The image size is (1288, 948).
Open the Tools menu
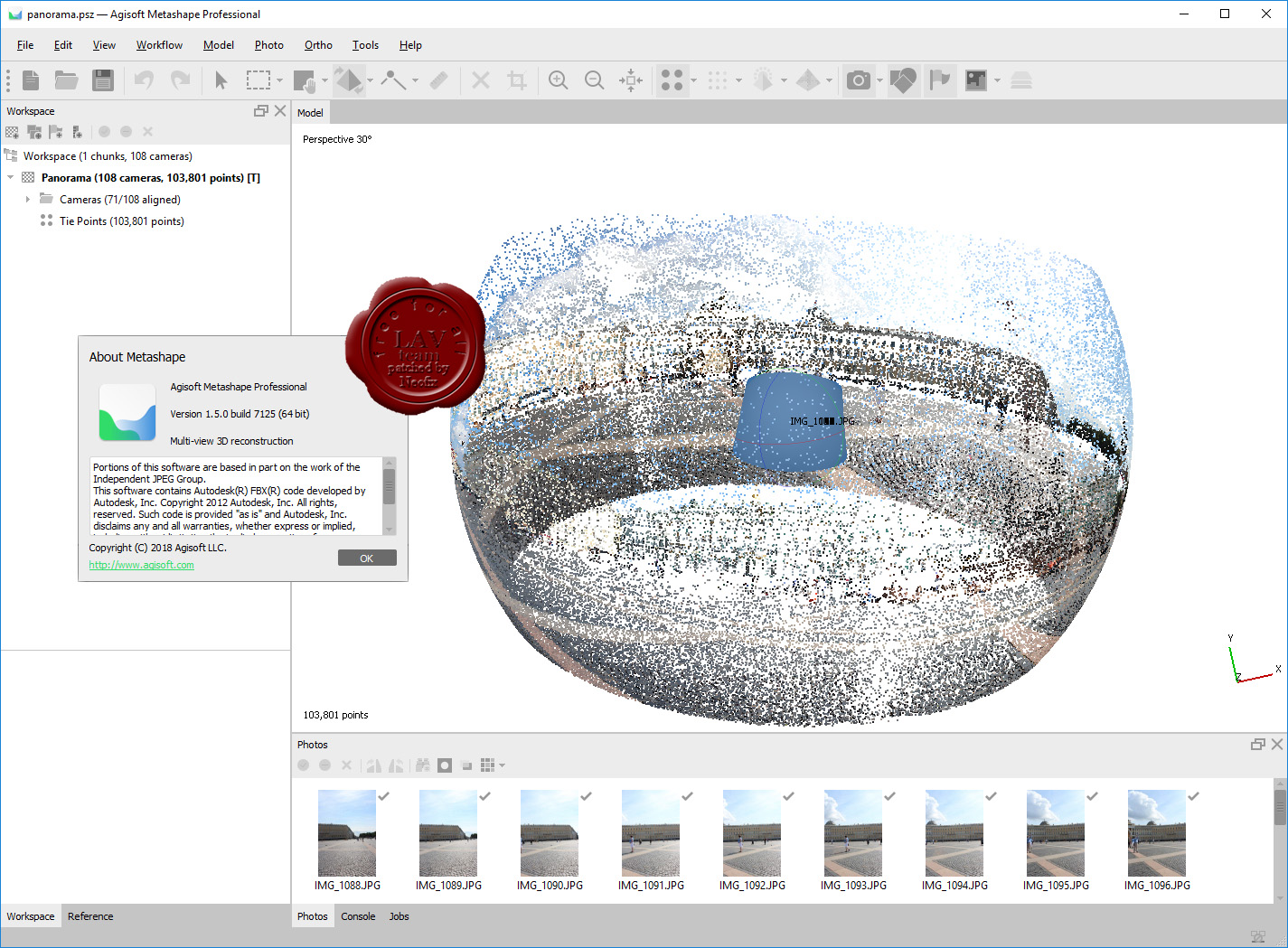click(365, 45)
